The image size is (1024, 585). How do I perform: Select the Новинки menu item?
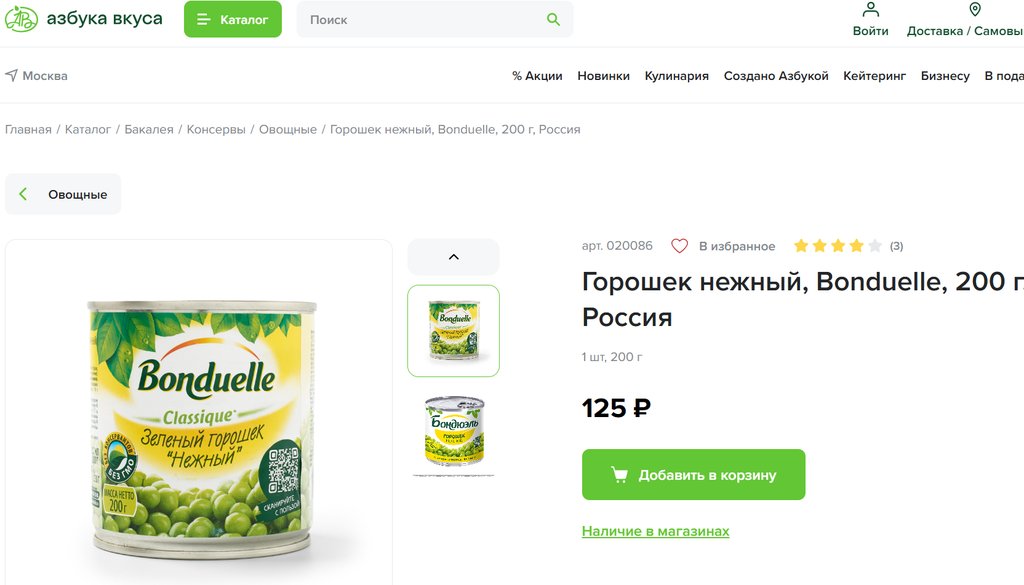603,76
